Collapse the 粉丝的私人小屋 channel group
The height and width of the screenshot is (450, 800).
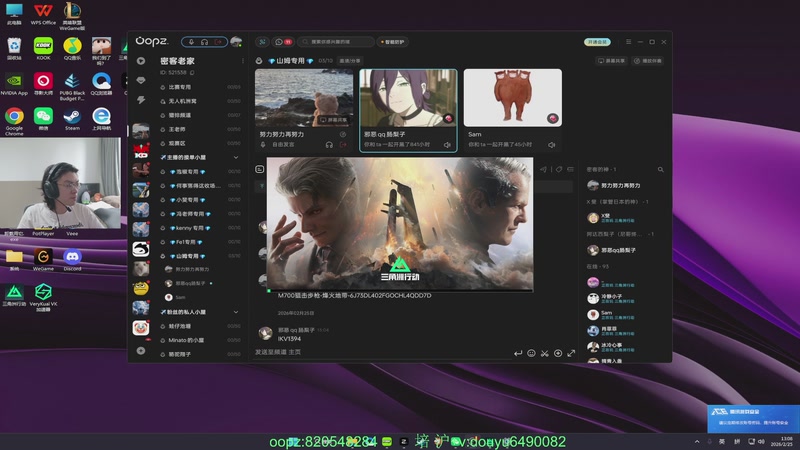(x=236, y=312)
